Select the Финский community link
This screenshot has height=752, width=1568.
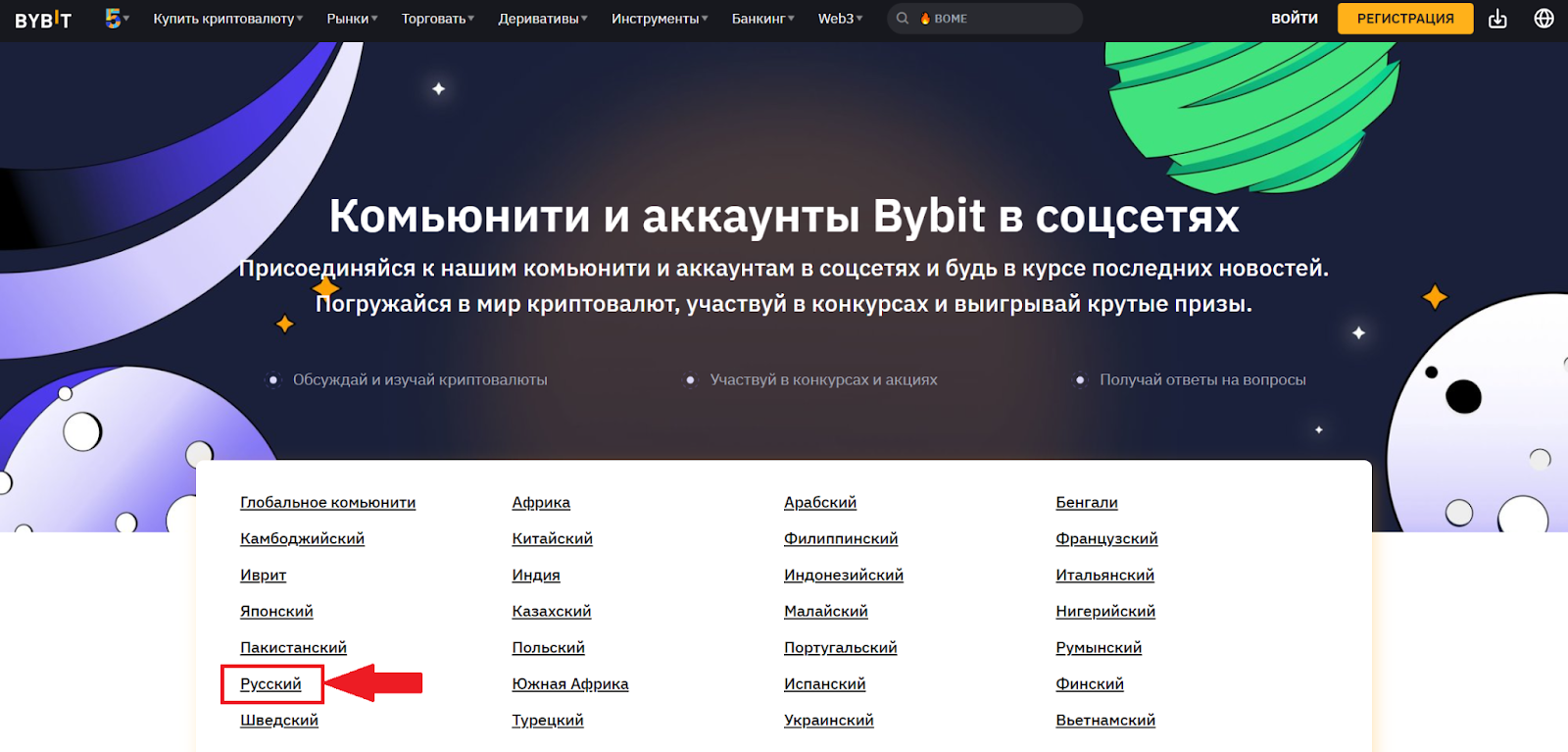(x=1090, y=683)
